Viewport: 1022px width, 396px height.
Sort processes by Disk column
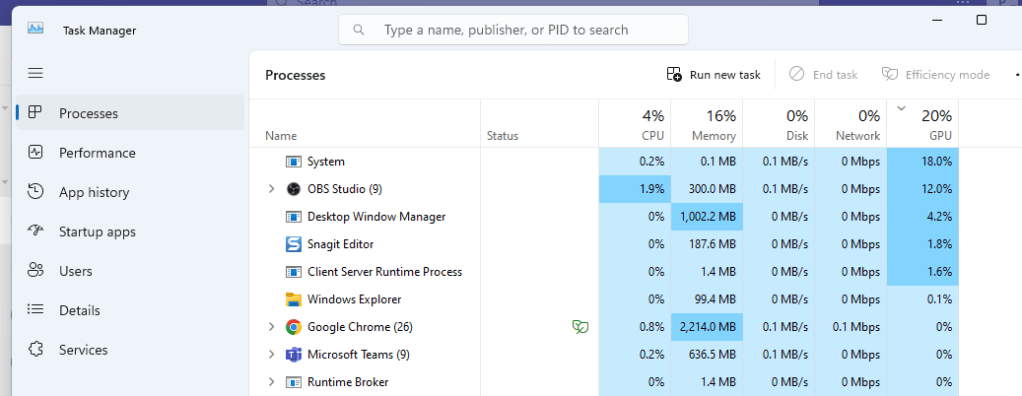(779, 124)
